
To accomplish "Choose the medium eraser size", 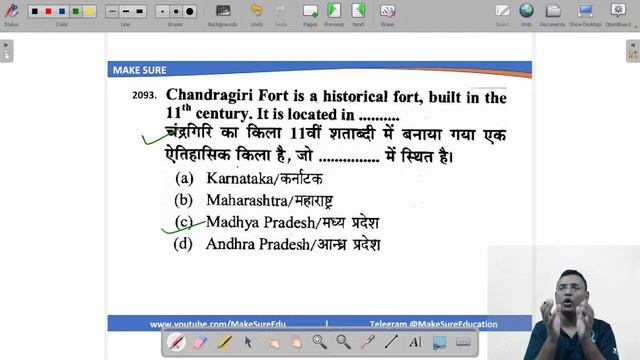I will coord(176,11).
